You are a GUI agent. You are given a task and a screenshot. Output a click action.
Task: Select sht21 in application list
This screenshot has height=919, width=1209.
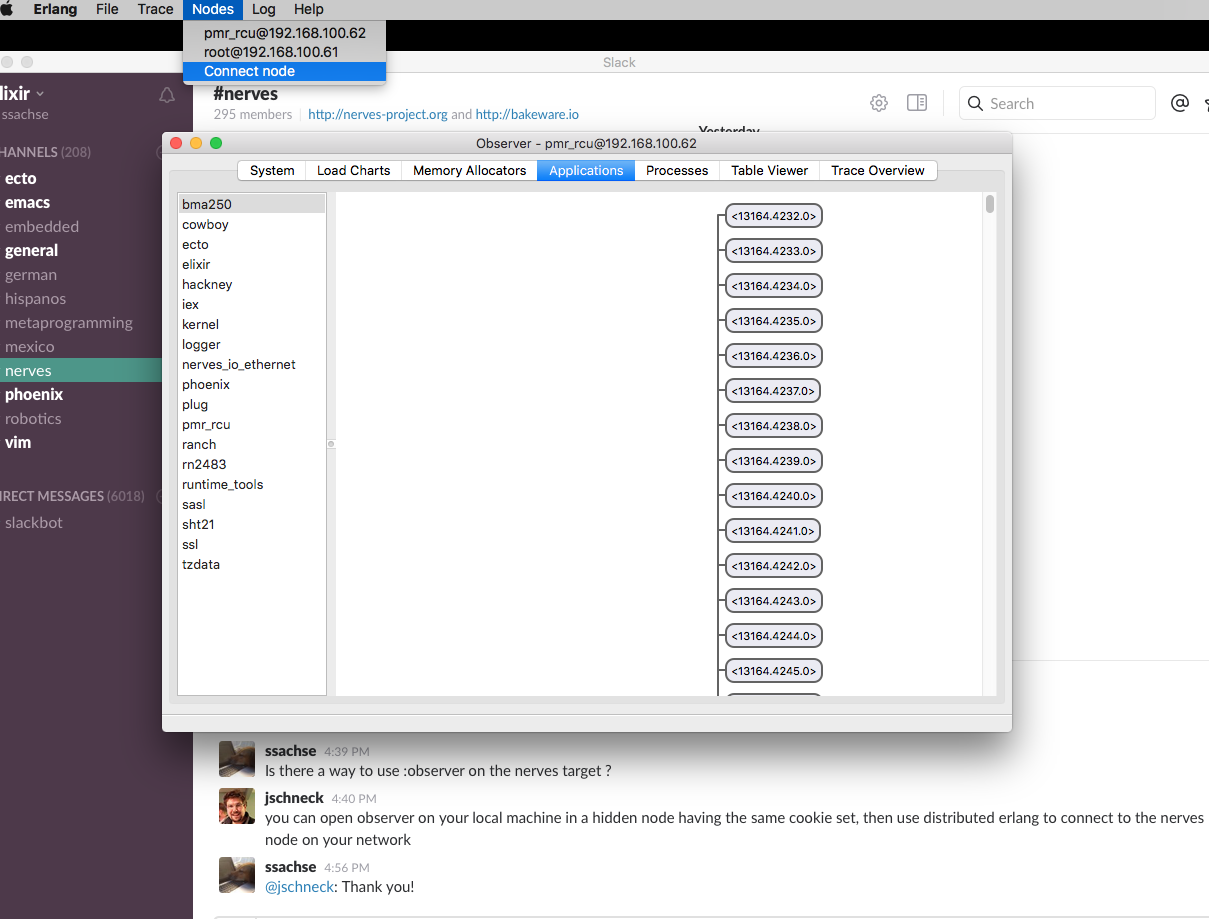point(252,524)
